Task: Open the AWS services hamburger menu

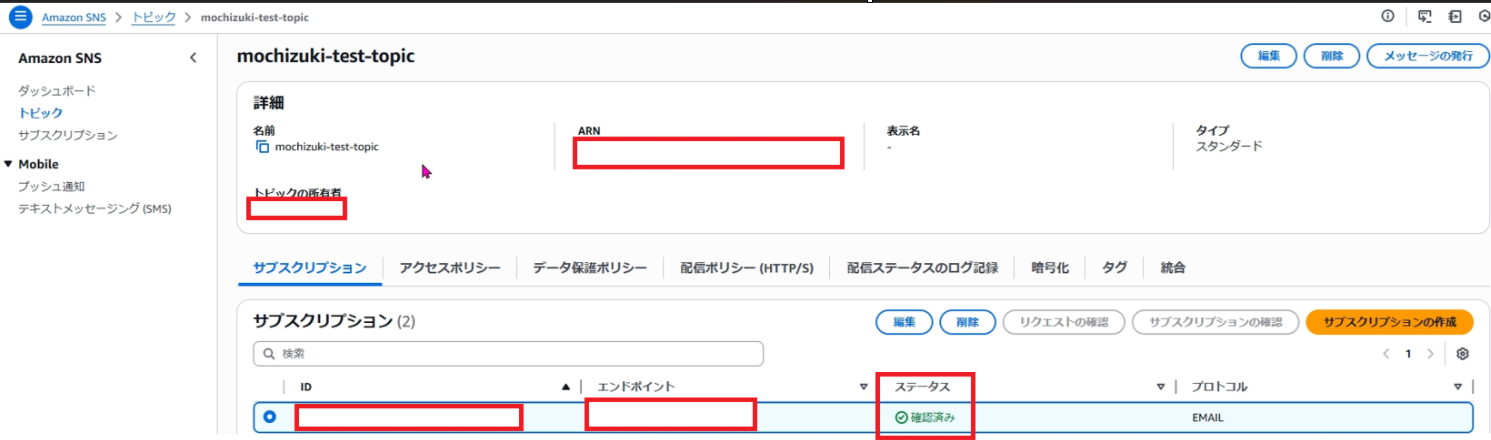Action: click(x=20, y=17)
